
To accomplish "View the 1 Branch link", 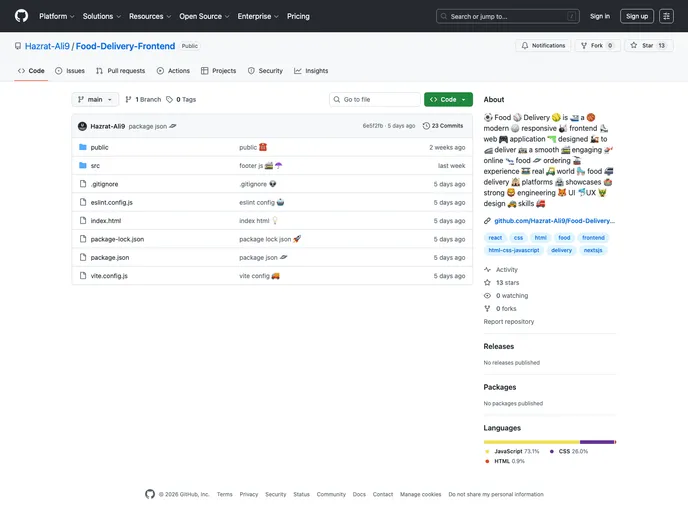I will coord(143,100).
